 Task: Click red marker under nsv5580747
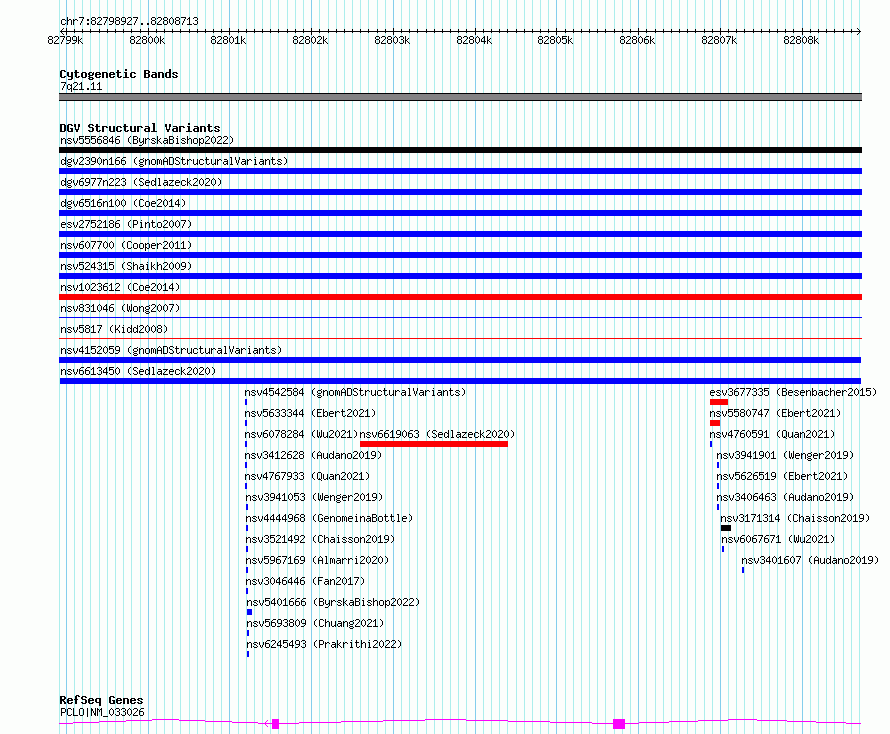715,423
